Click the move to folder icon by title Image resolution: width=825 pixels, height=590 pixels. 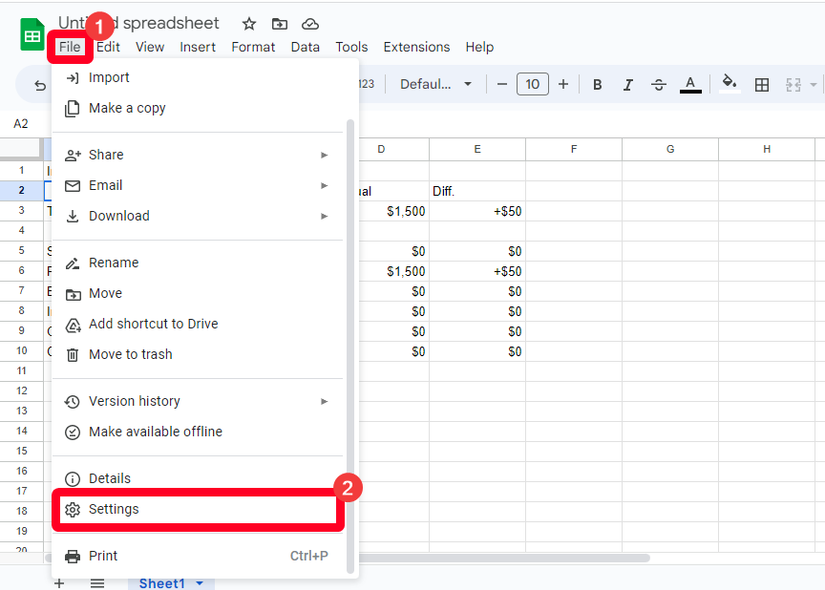[x=279, y=24]
